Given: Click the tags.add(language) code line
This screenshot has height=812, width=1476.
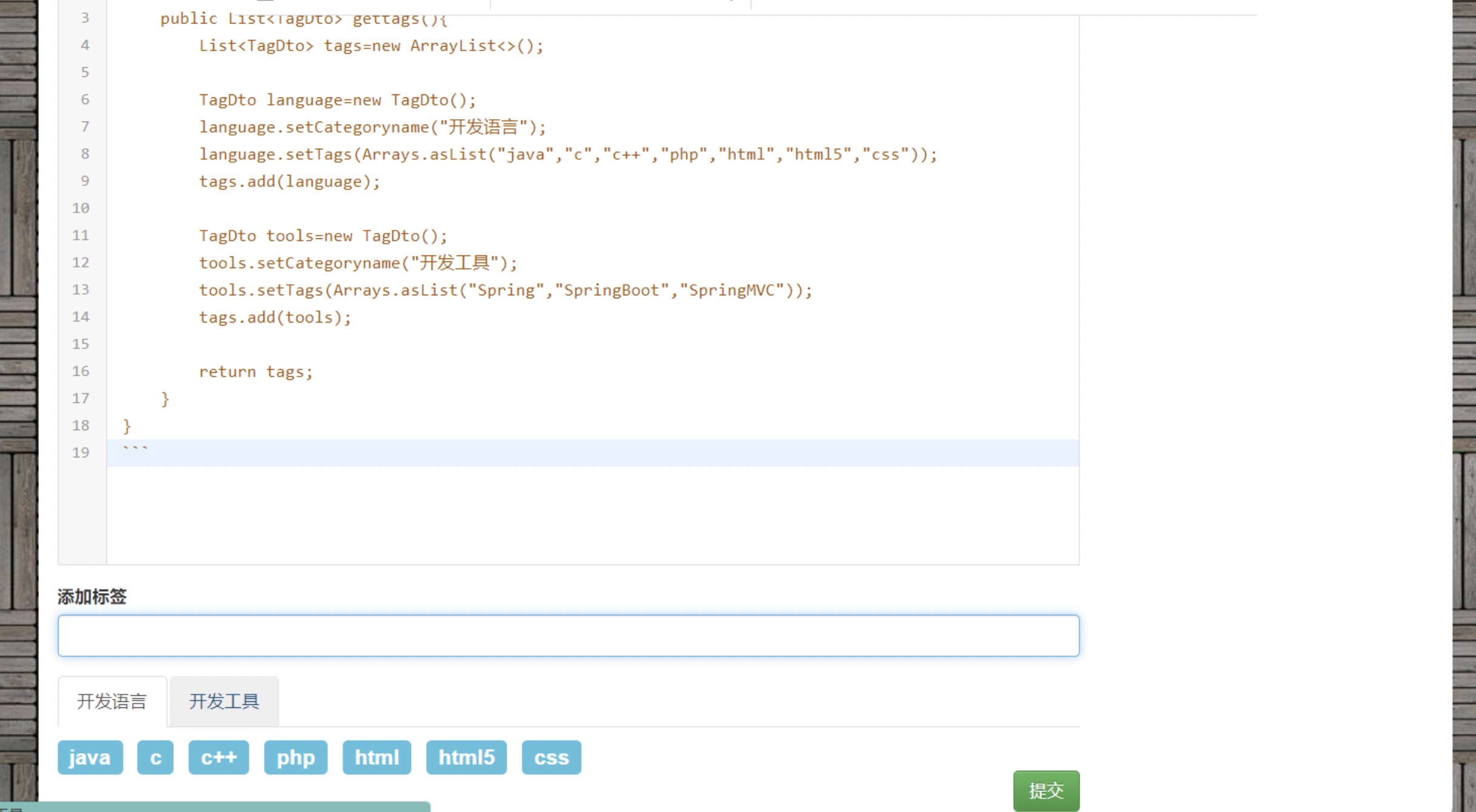Looking at the screenshot, I should [x=289, y=182].
